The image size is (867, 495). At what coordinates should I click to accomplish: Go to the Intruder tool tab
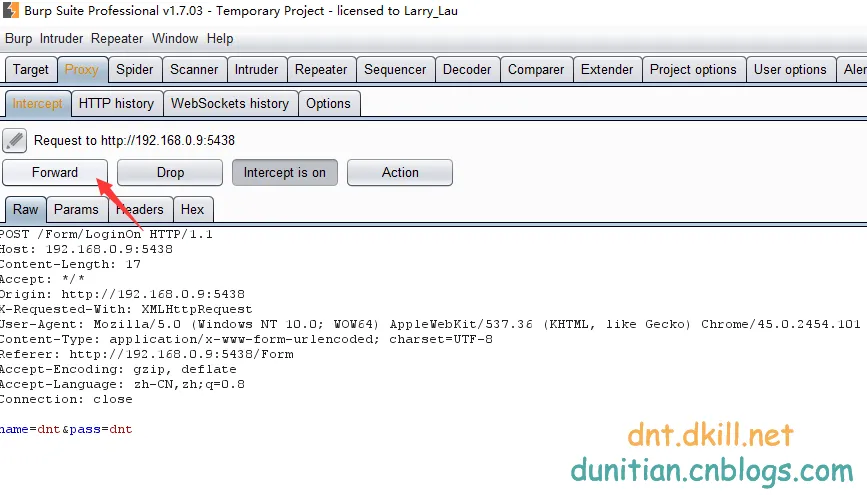tap(256, 70)
